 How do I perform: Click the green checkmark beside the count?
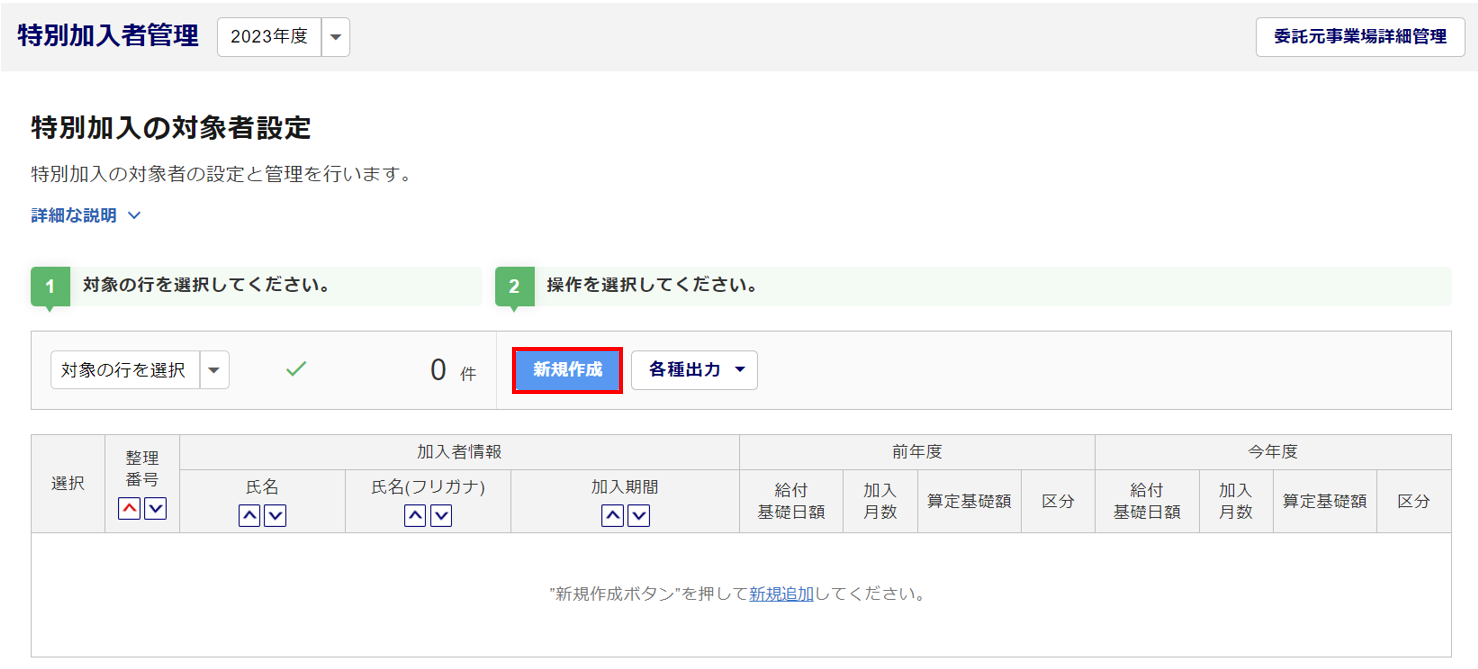[x=296, y=369]
